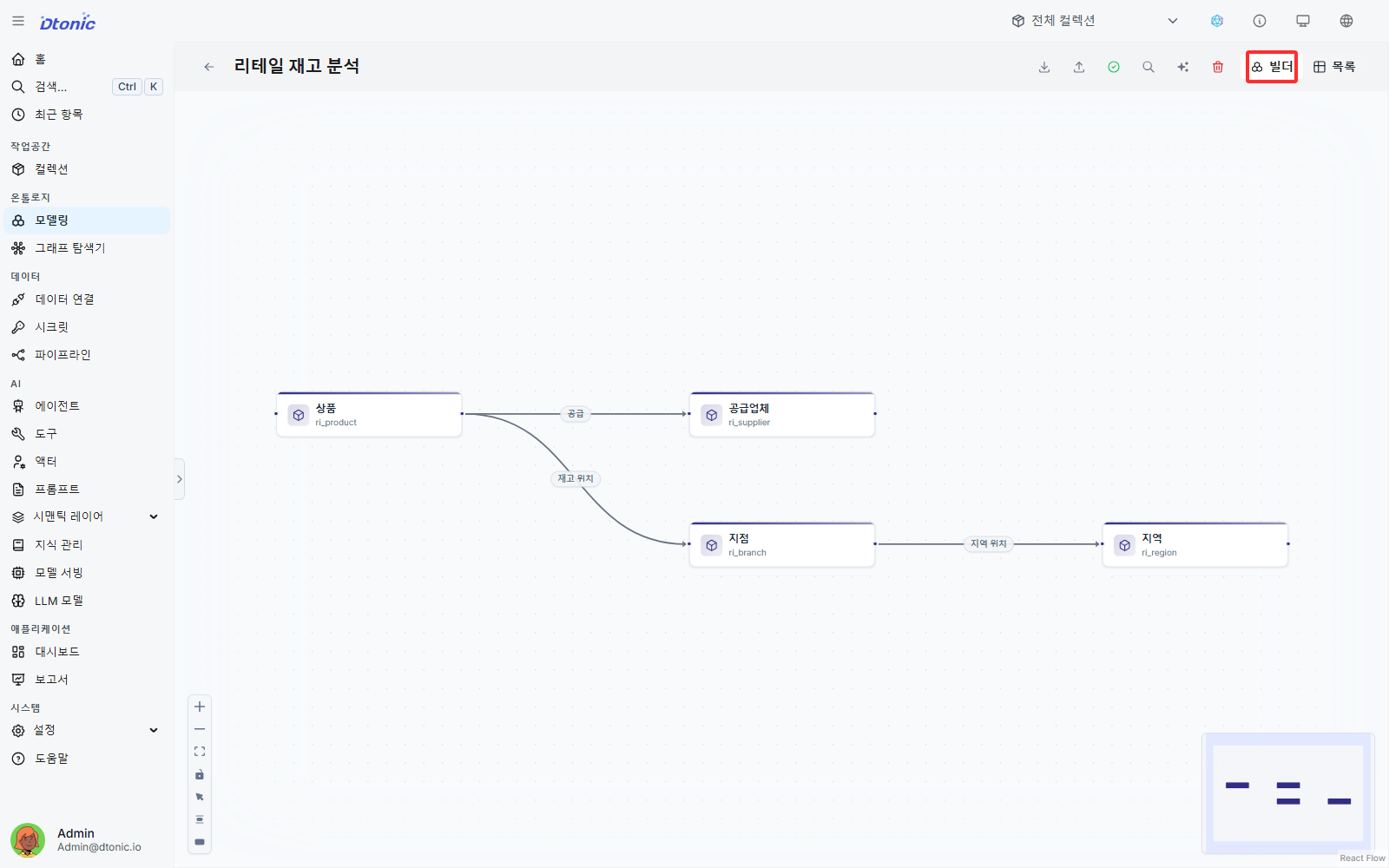The image size is (1389, 868).
Task: Open the 검색... search field in sidebar
Action: point(87,87)
